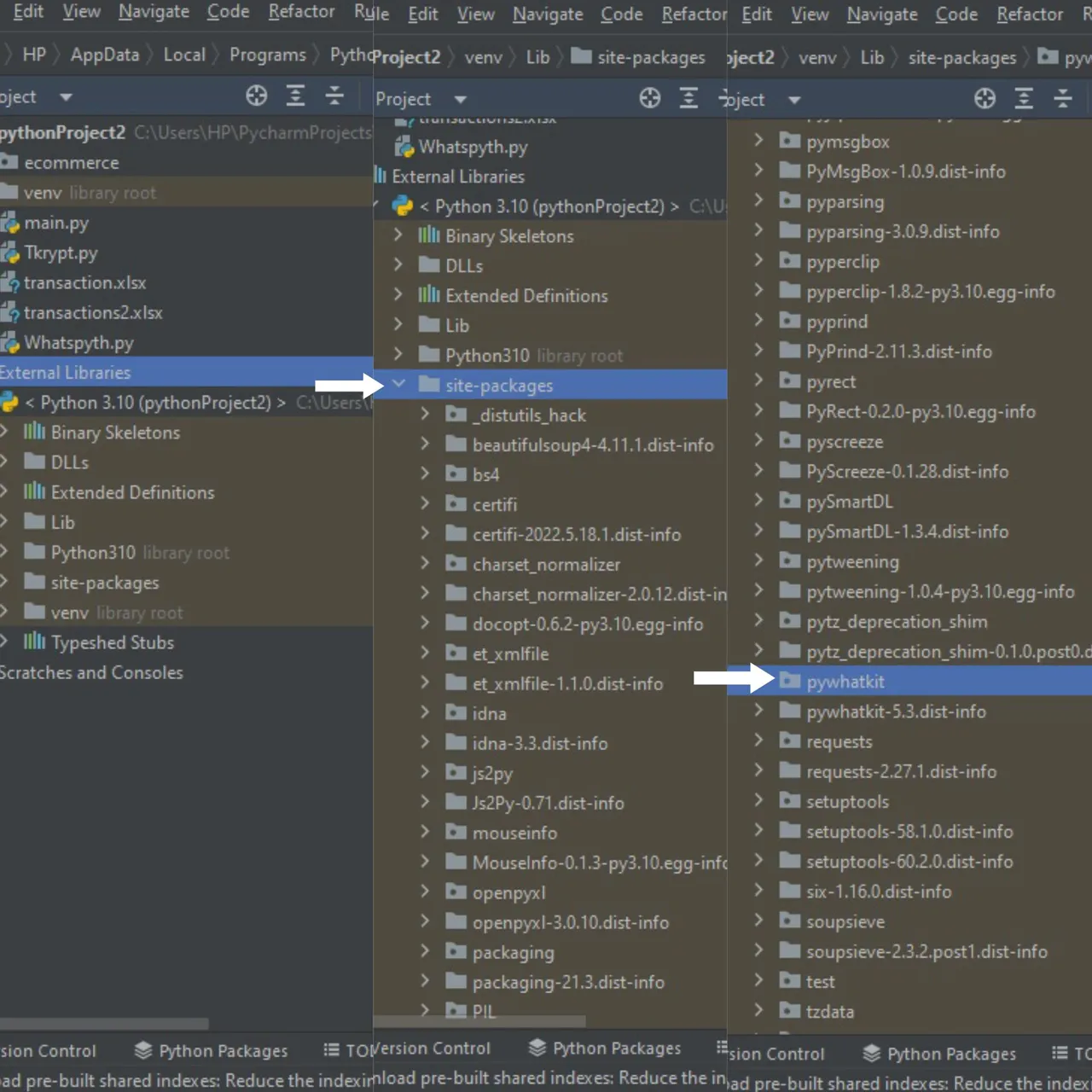Open View menu in middle window
Screen dimensions: 1092x1092
click(x=475, y=14)
